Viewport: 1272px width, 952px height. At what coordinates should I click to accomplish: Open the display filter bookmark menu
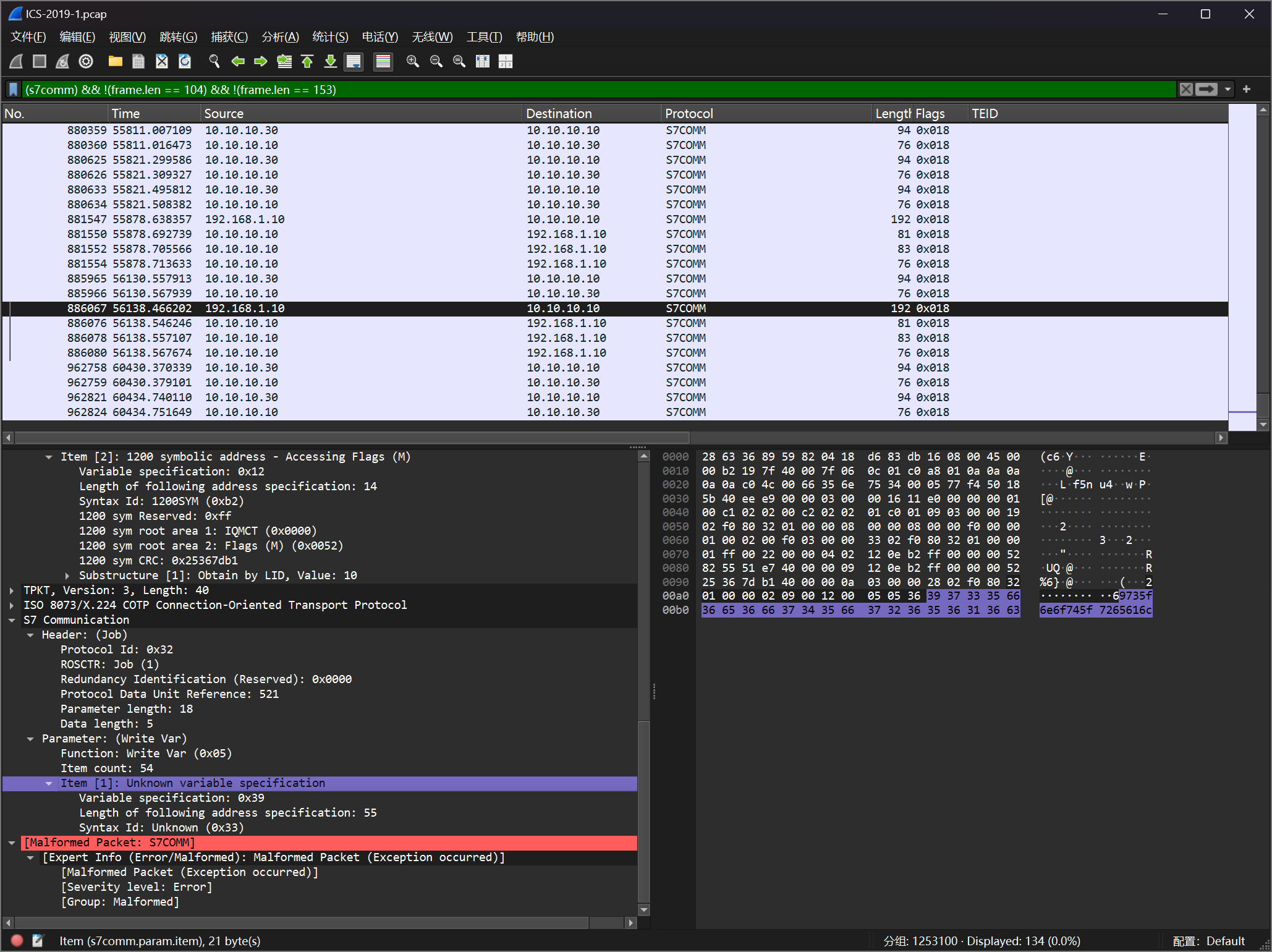pyautogui.click(x=14, y=90)
